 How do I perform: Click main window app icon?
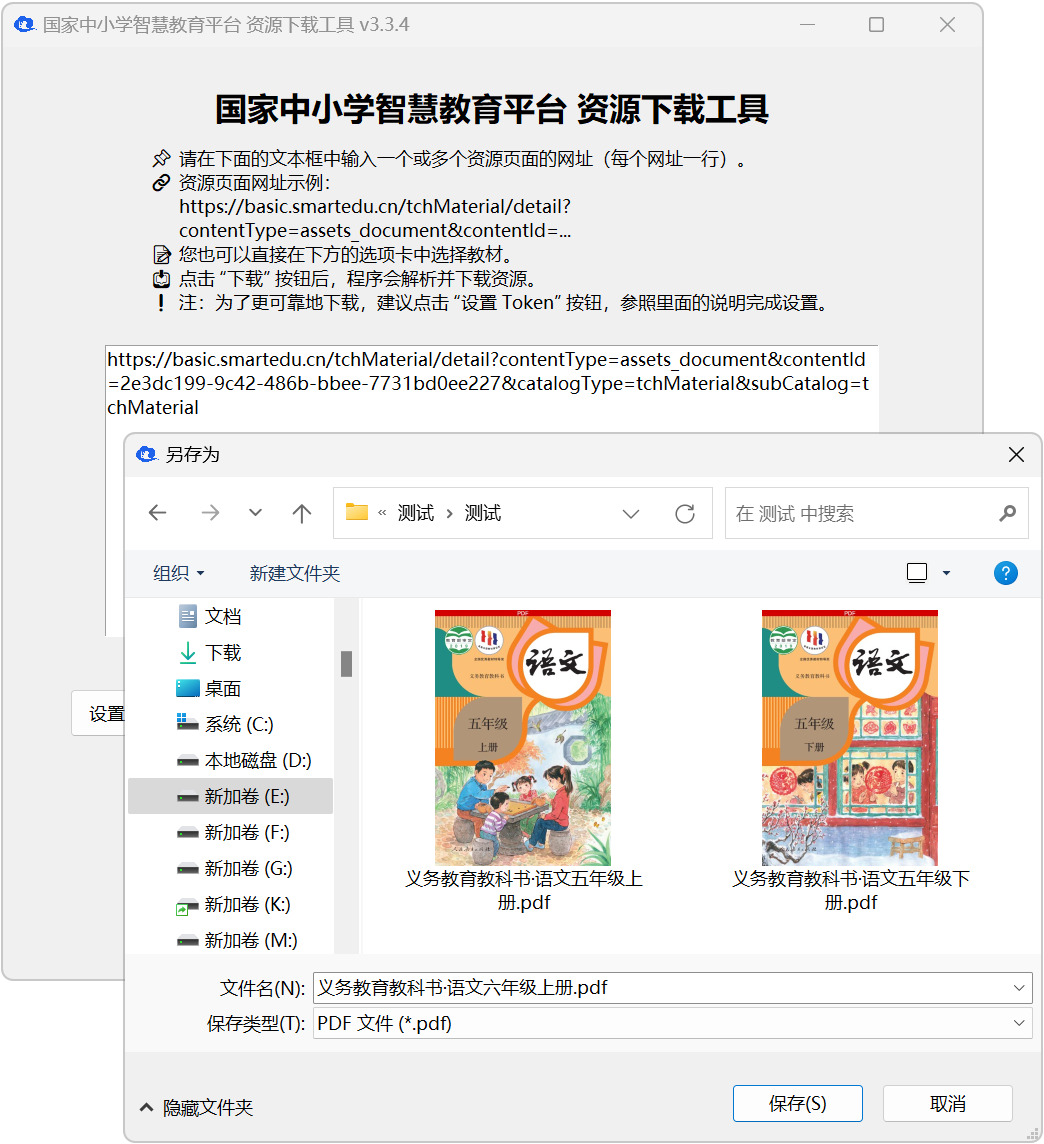click(x=24, y=24)
